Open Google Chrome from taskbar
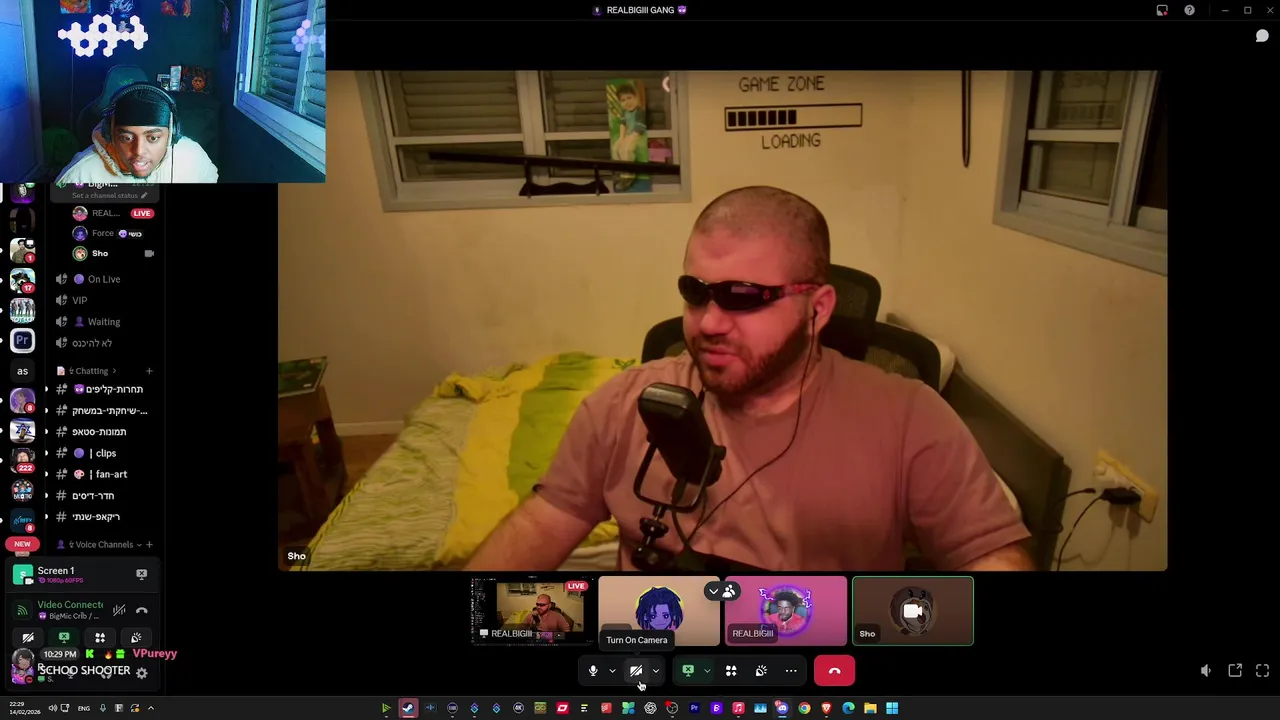The height and width of the screenshot is (720, 1280). [804, 708]
